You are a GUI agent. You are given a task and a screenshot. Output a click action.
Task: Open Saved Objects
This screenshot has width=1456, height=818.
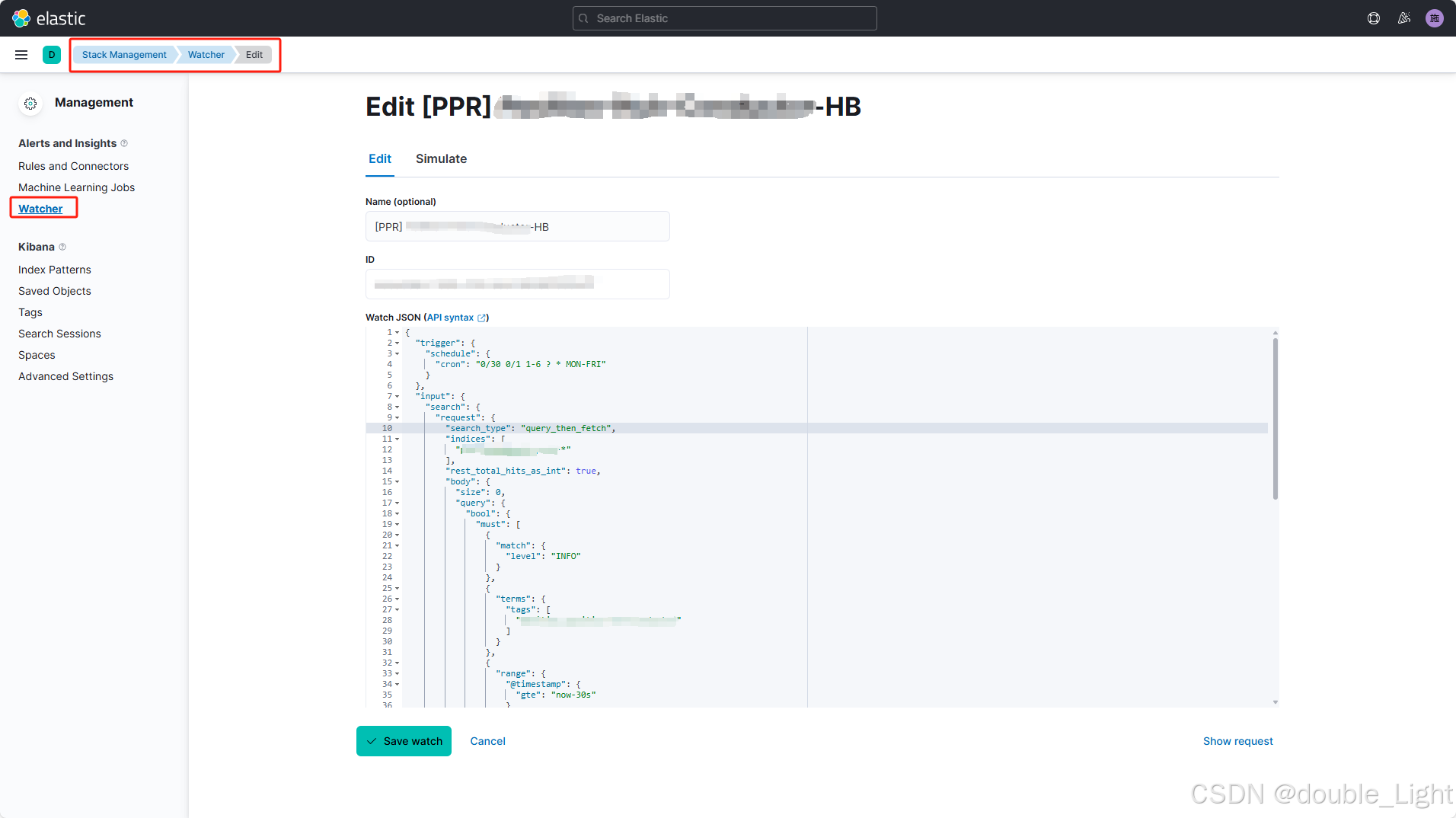(x=55, y=291)
